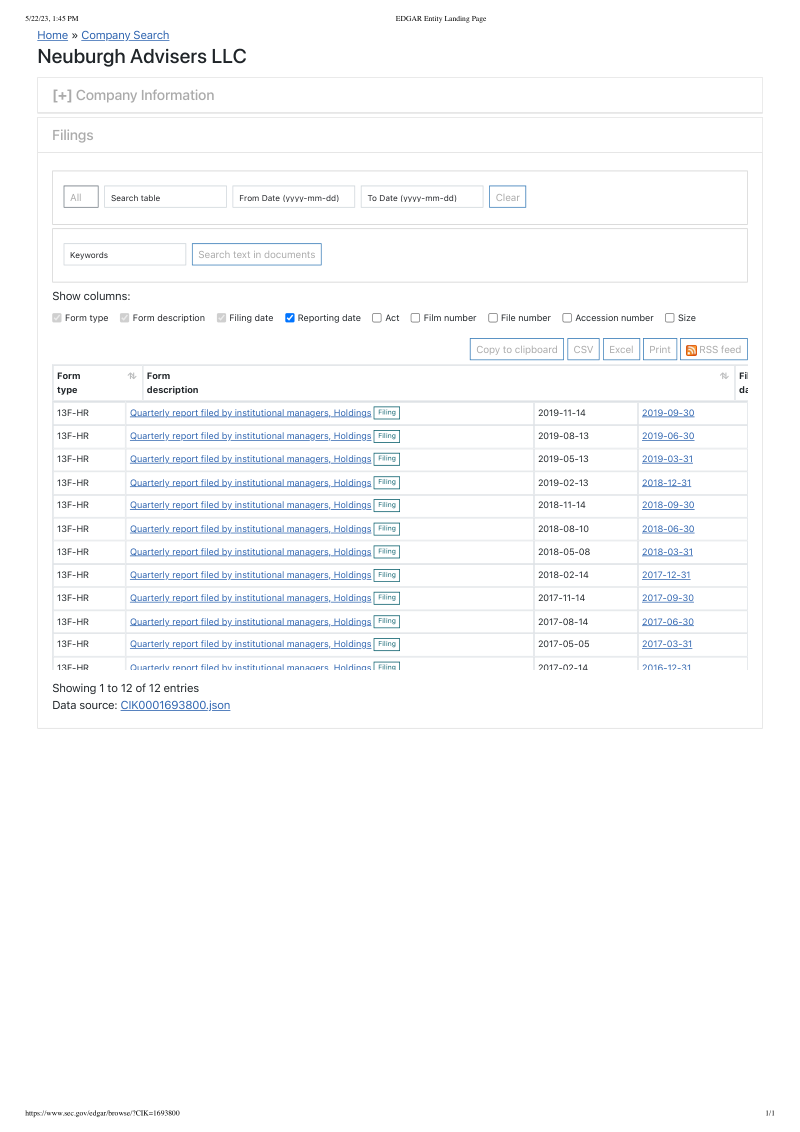Open reporting date 2019-09-30 link
This screenshot has width=800, height=1132.
(668, 413)
